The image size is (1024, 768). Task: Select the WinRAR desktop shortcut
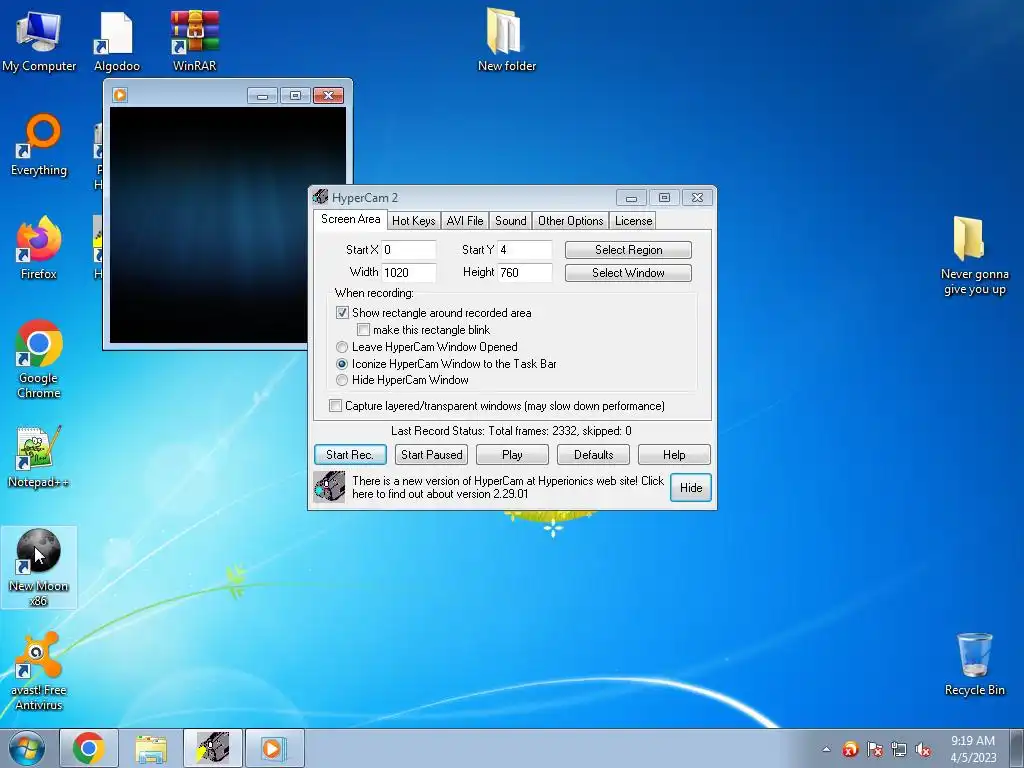[x=195, y=40]
